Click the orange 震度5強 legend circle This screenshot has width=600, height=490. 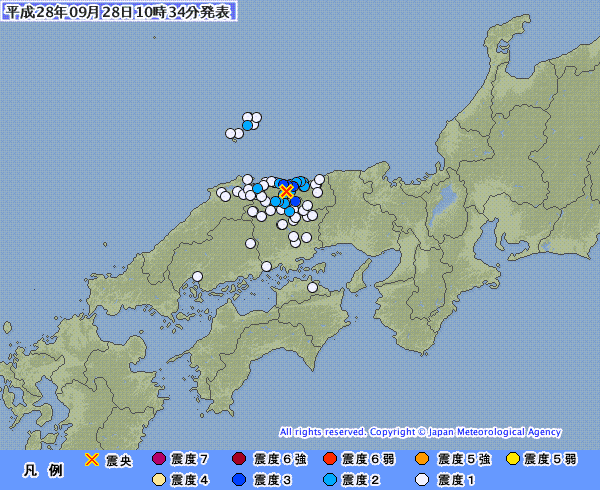pyautogui.click(x=422, y=459)
